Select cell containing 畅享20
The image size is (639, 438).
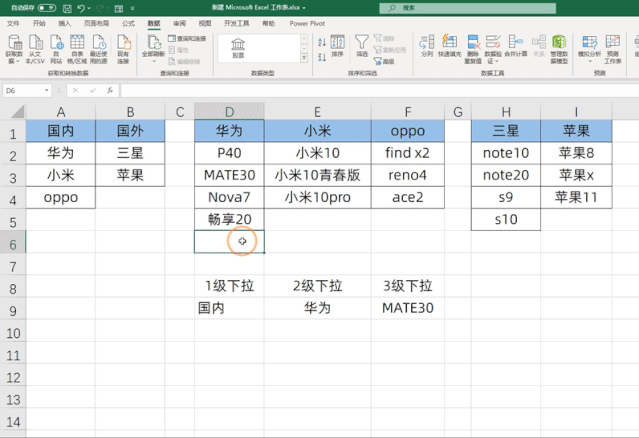[x=229, y=220]
